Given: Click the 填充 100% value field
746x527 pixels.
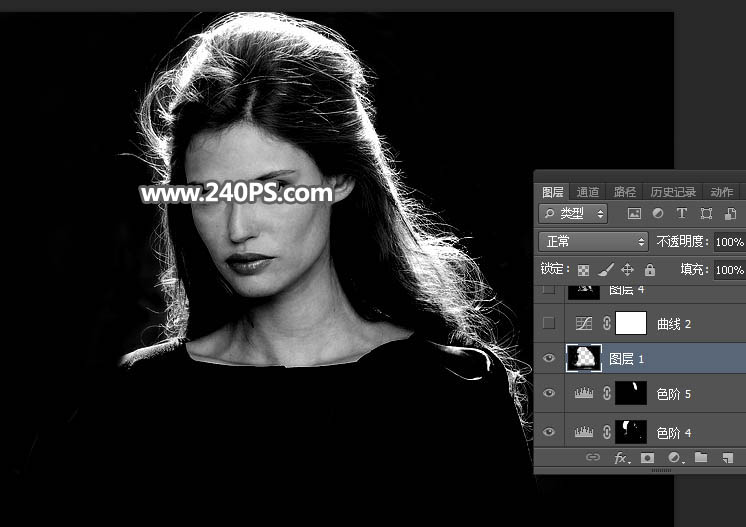Looking at the screenshot, I should (730, 270).
